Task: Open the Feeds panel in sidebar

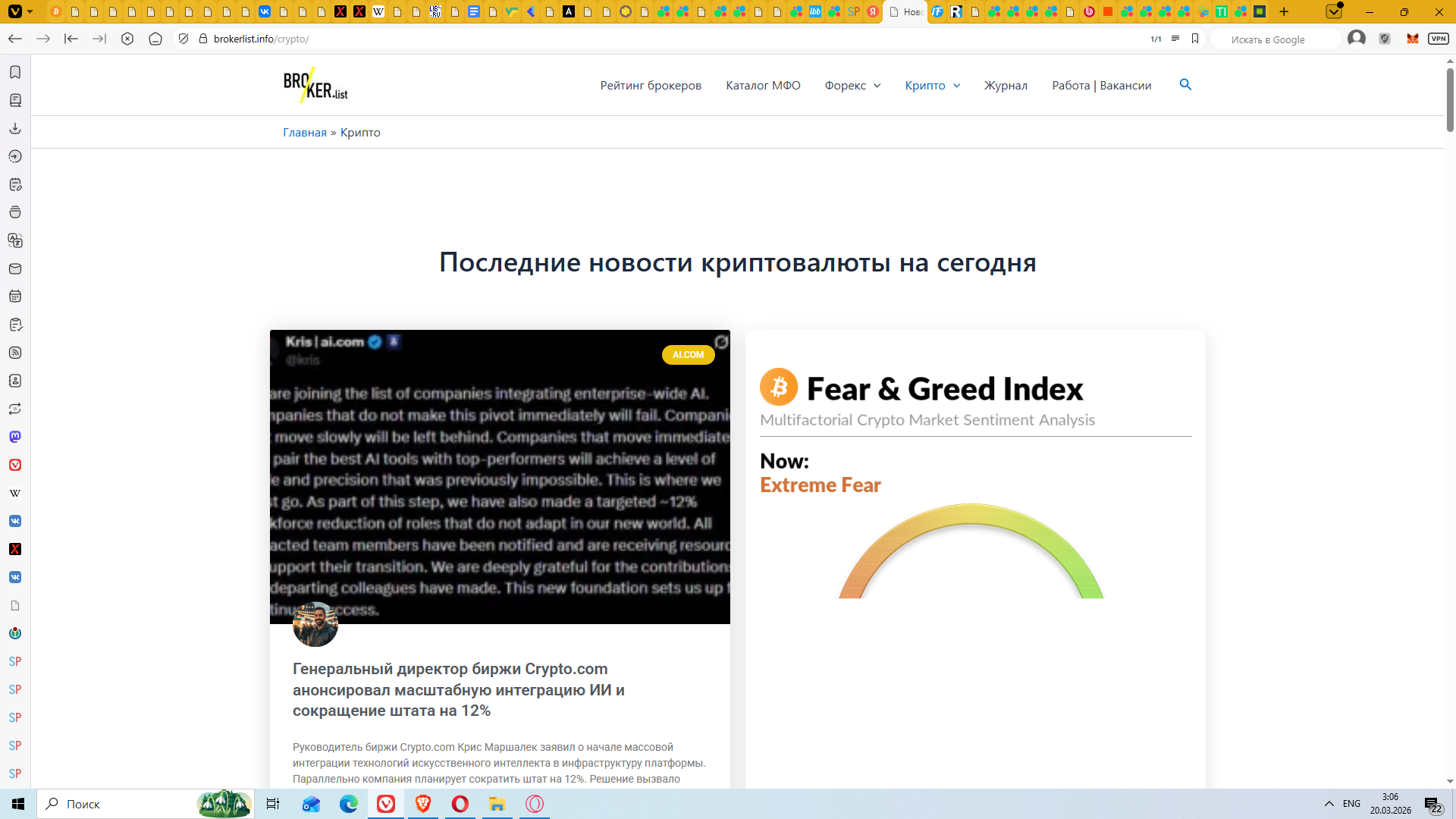Action: tap(15, 353)
